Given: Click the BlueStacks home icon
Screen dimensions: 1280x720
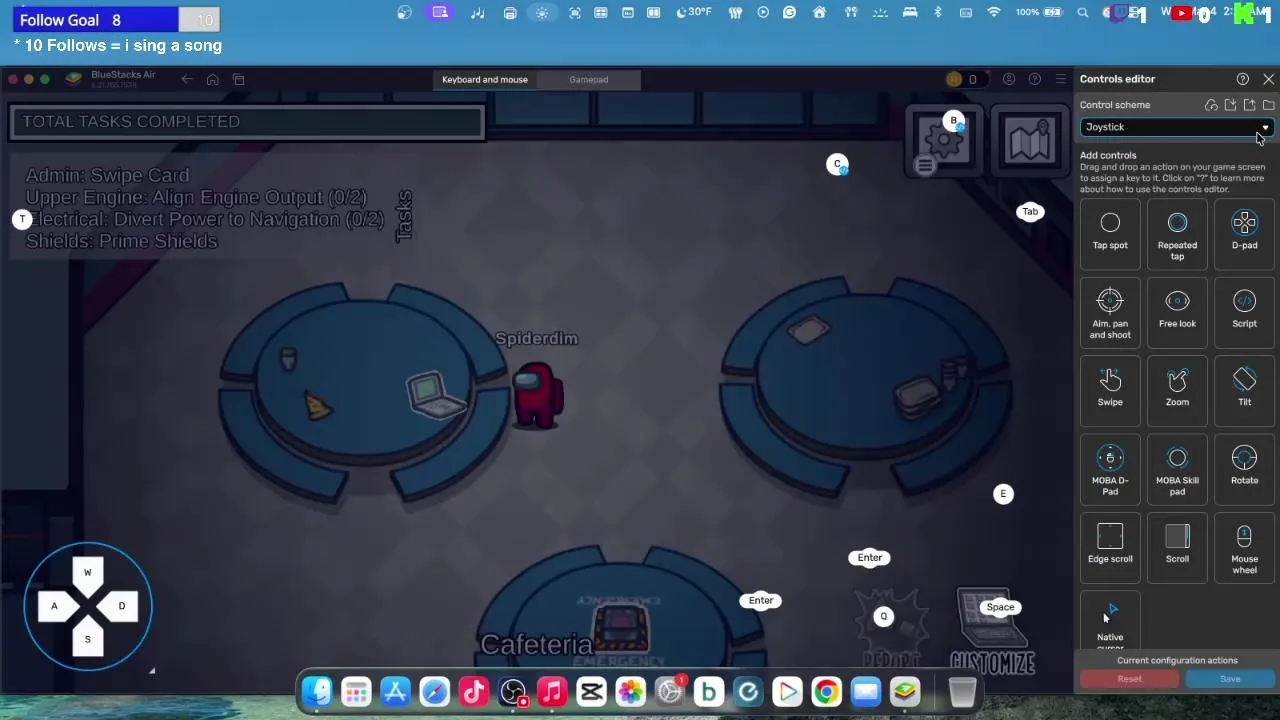Looking at the screenshot, I should 212,79.
